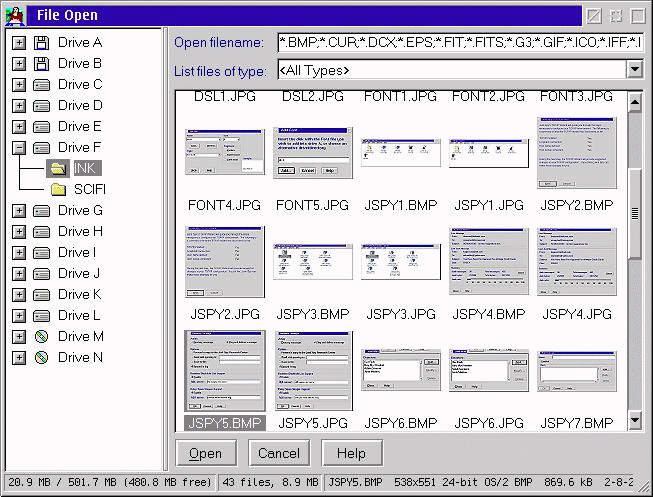Select the open INK folder icon
The height and width of the screenshot is (497, 653).
pyautogui.click(x=58, y=169)
